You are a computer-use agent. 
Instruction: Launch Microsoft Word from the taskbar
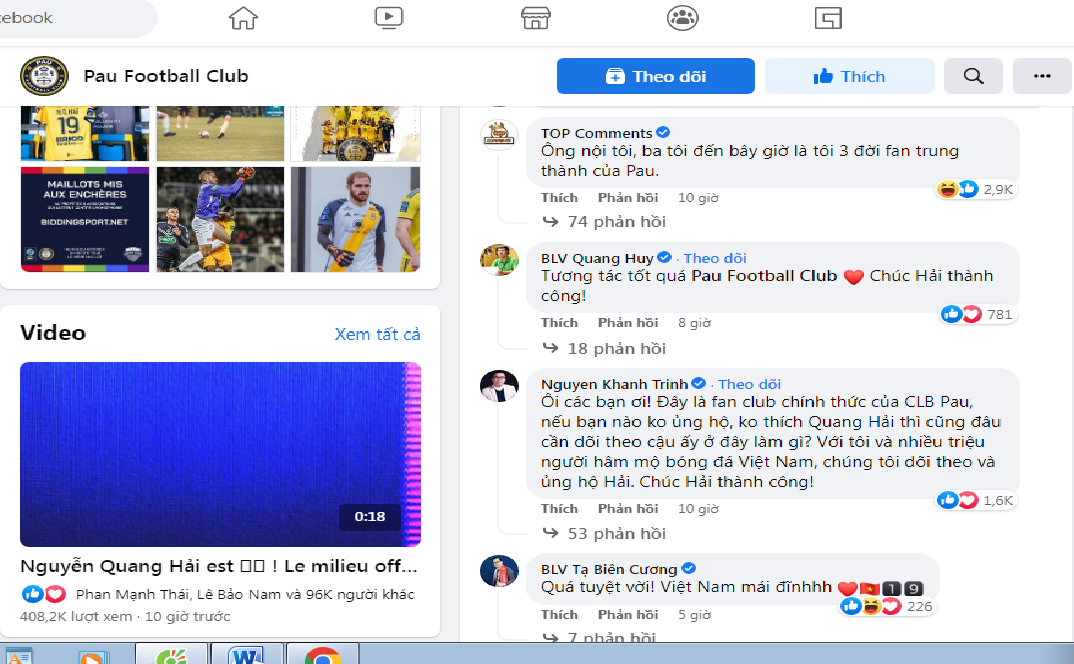tap(245, 657)
